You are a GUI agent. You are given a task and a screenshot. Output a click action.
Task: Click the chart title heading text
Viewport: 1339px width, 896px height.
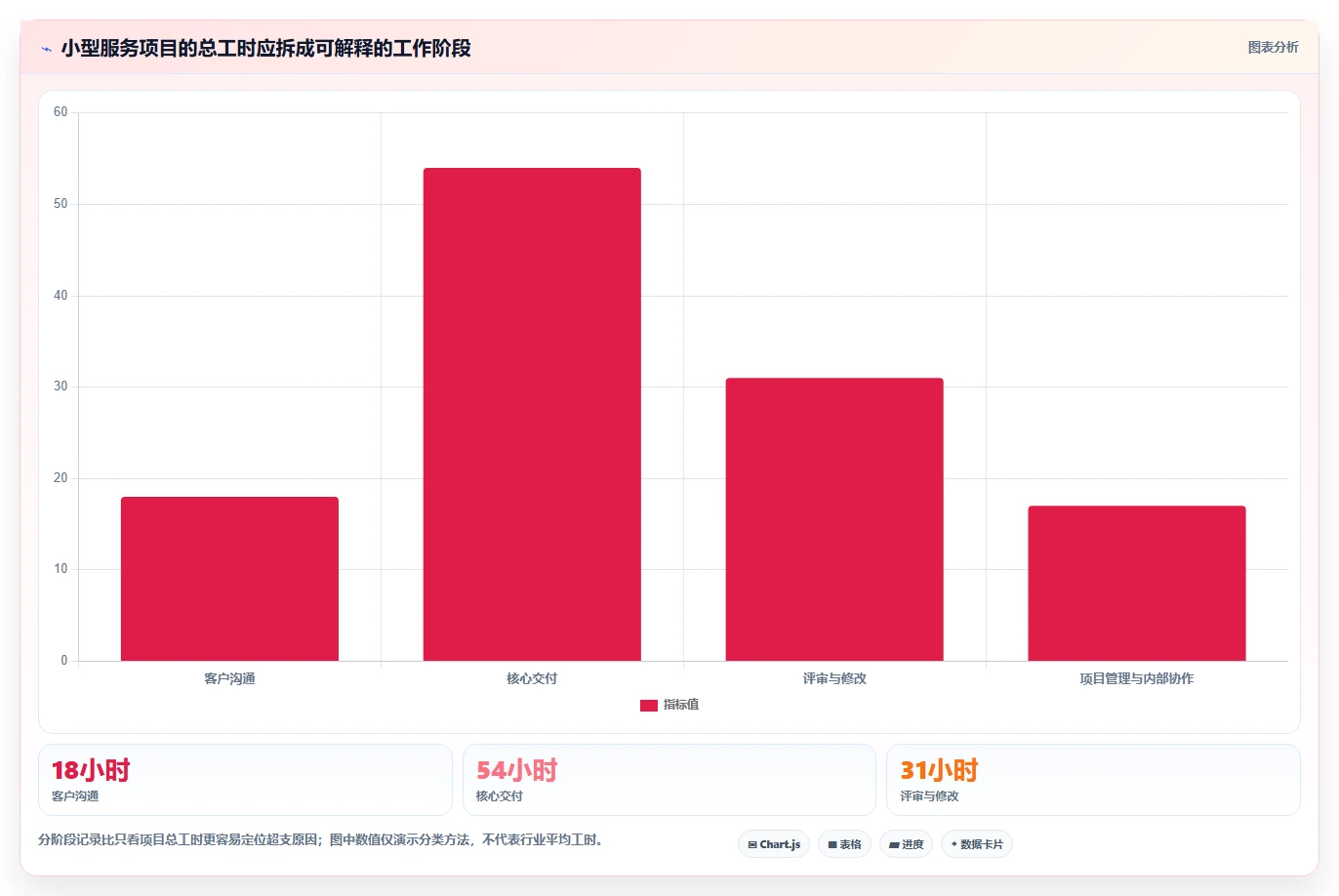tap(266, 48)
